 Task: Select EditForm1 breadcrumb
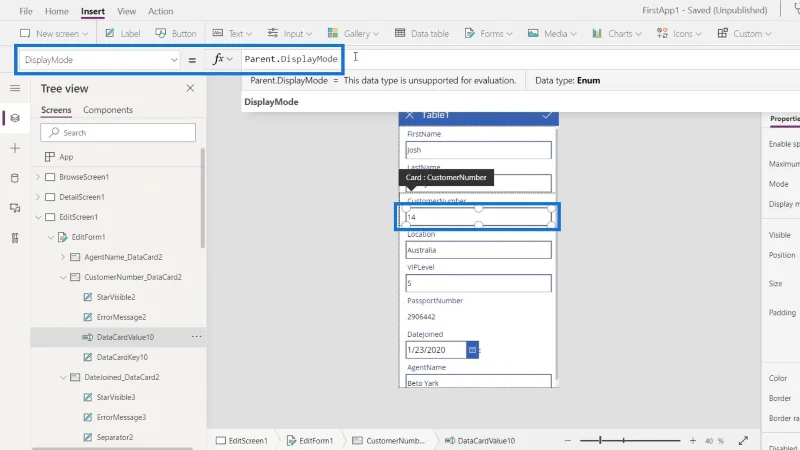click(310, 440)
